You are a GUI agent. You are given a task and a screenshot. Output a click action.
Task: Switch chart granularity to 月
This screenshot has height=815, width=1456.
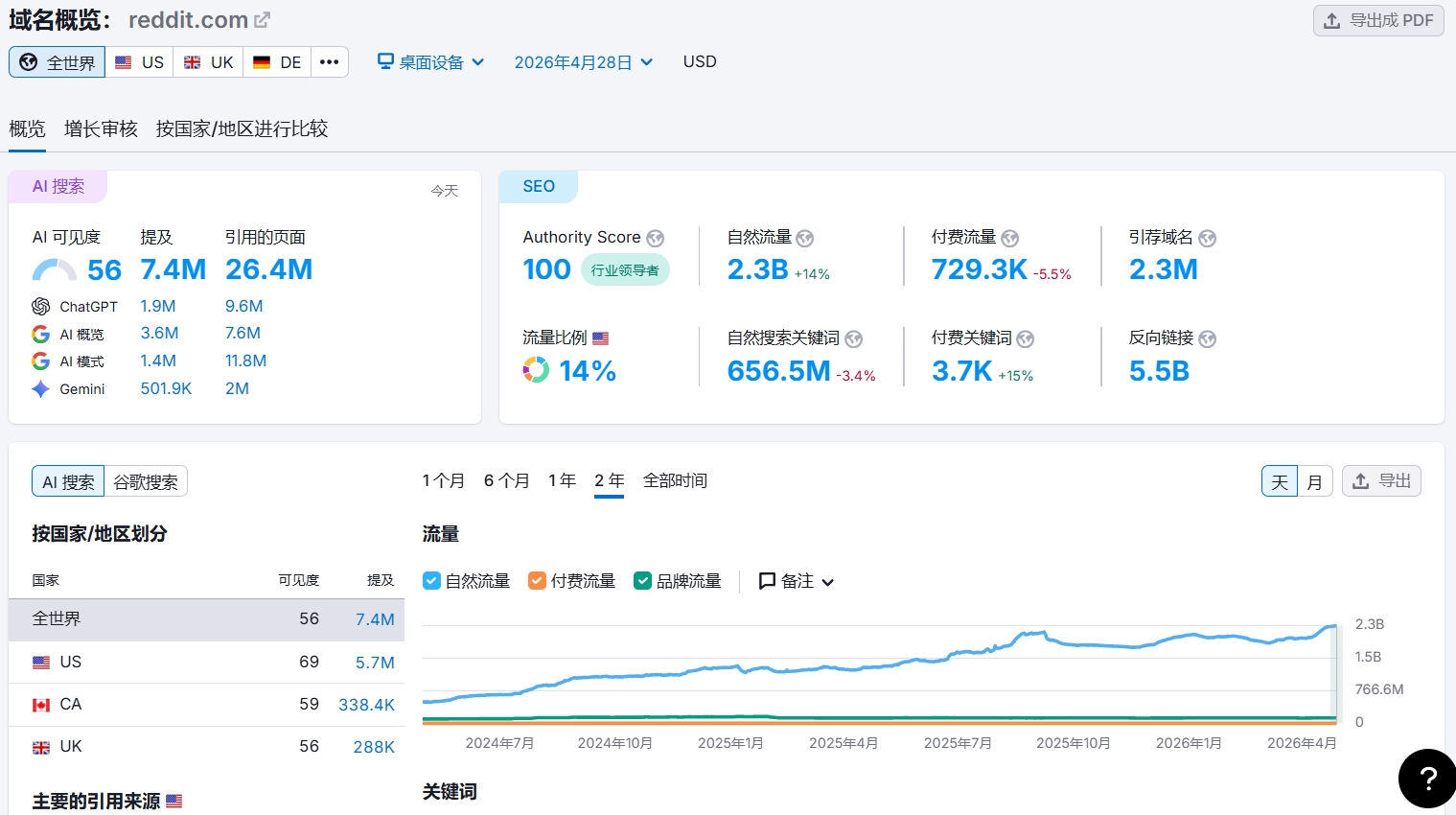point(1315,481)
